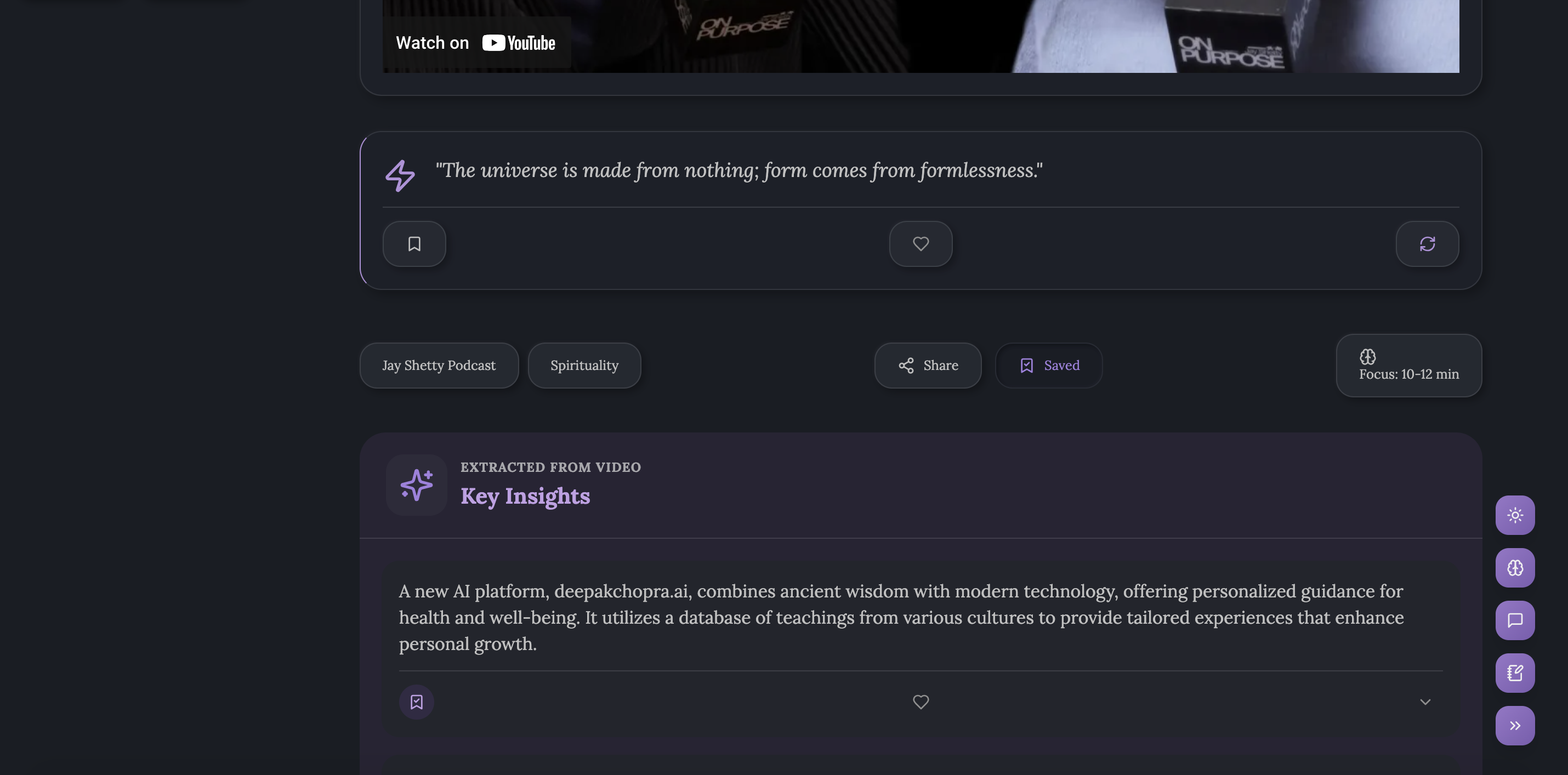1568x775 pixels.
Task: Click the lightning bolt quote icon
Action: point(400,176)
